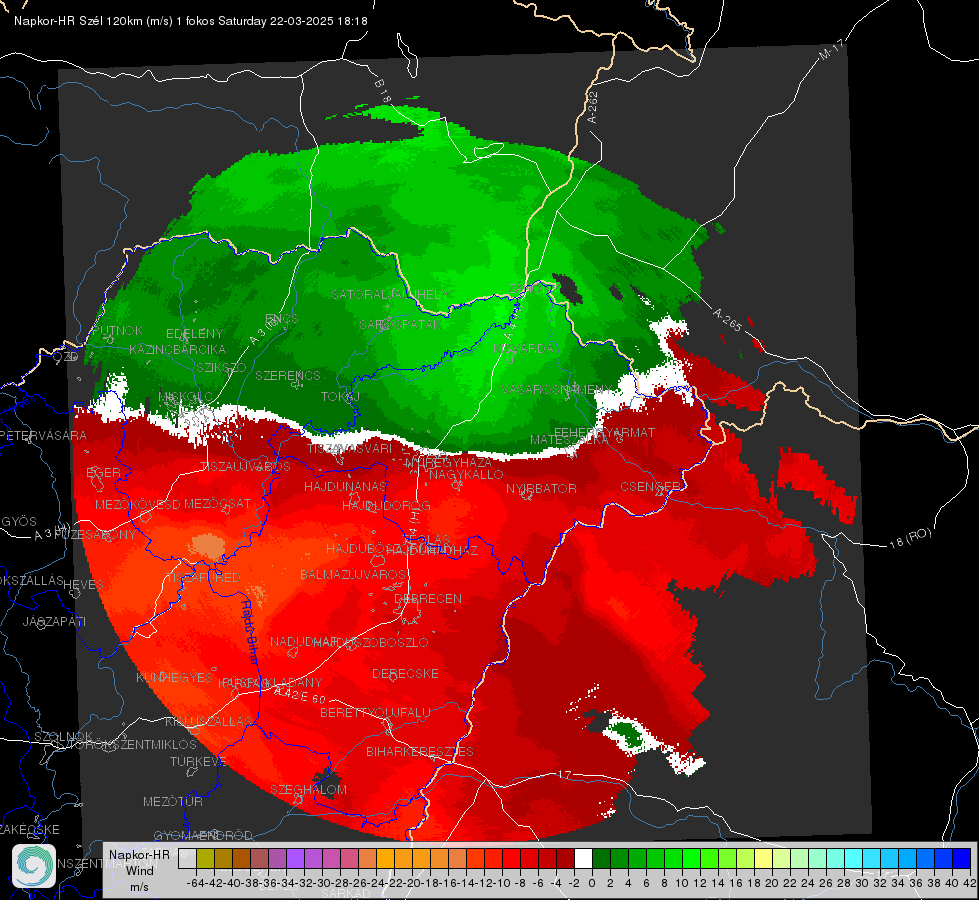Click the GYOMAENDROD label
Viewport: 979px width, 900px height.
(x=203, y=836)
